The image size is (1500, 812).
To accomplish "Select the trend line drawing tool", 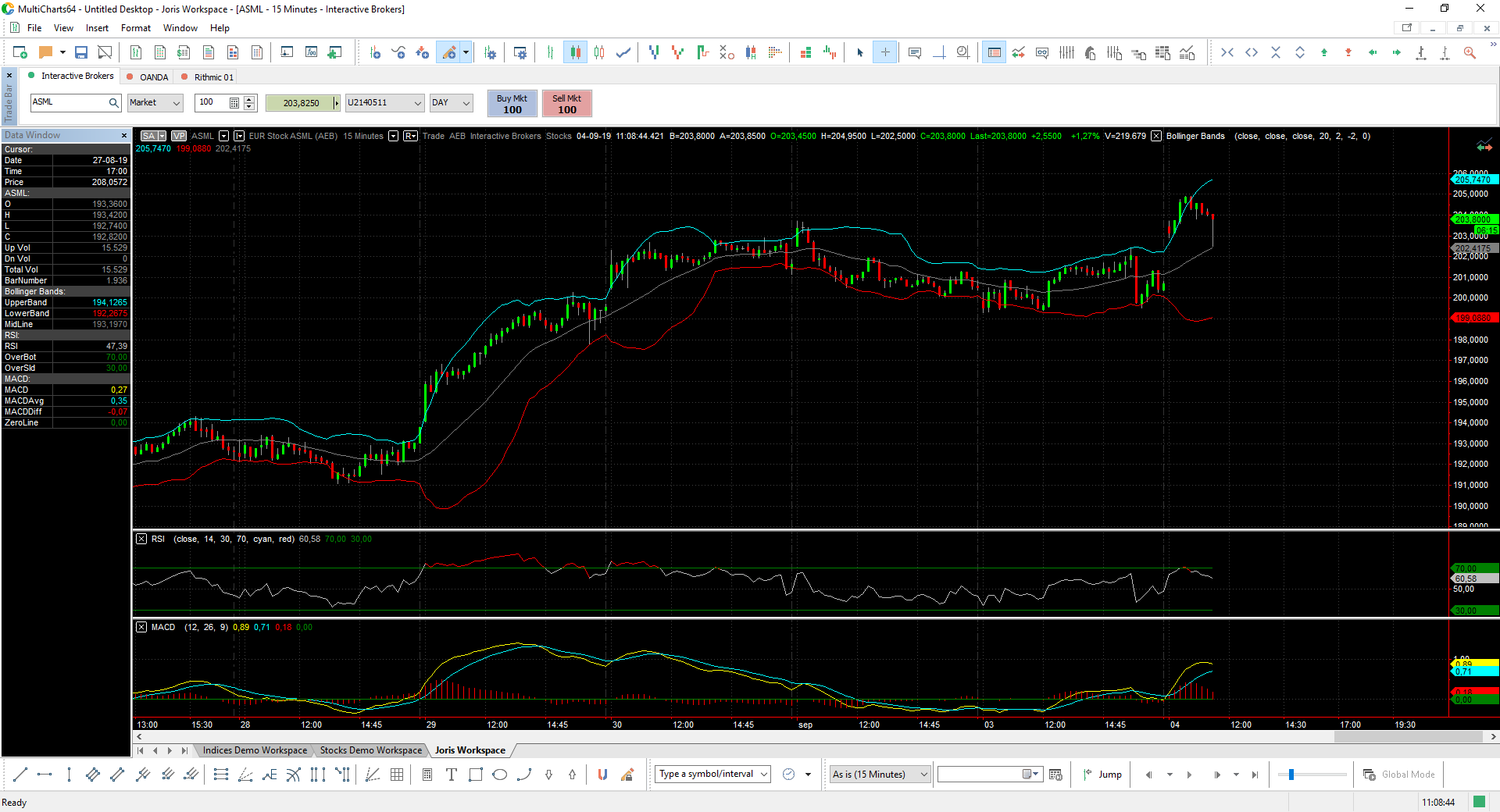I will pyautogui.click(x=20, y=775).
